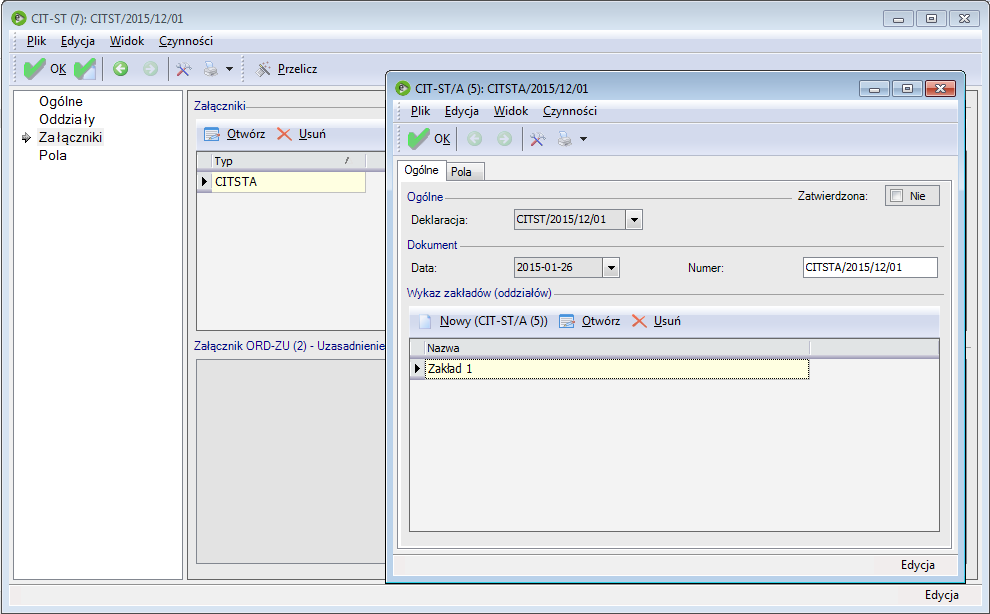Open Czynności menu in CIT-ST window
Viewport: 990px width, 614px height.
[x=186, y=41]
